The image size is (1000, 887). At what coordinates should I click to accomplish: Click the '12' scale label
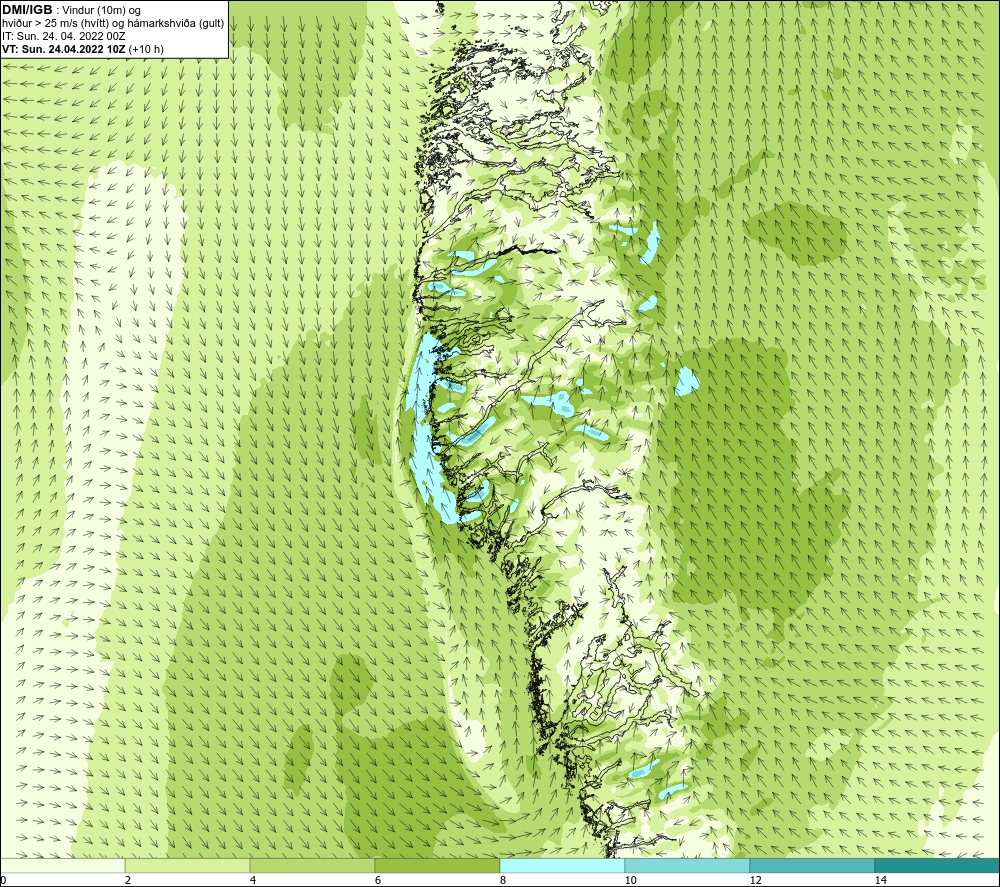point(756,881)
